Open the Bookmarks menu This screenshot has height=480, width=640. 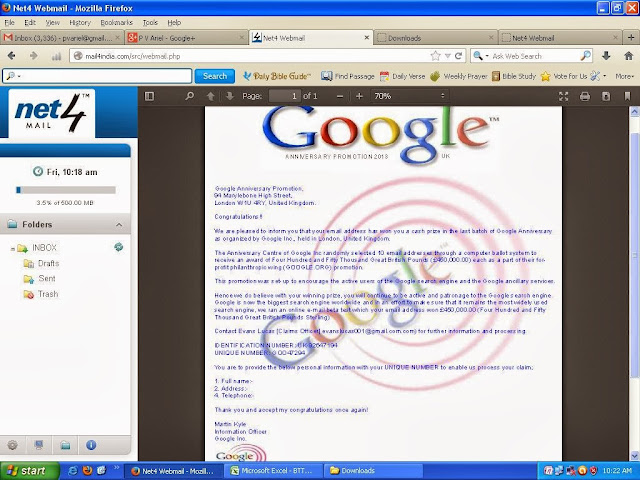[116, 23]
